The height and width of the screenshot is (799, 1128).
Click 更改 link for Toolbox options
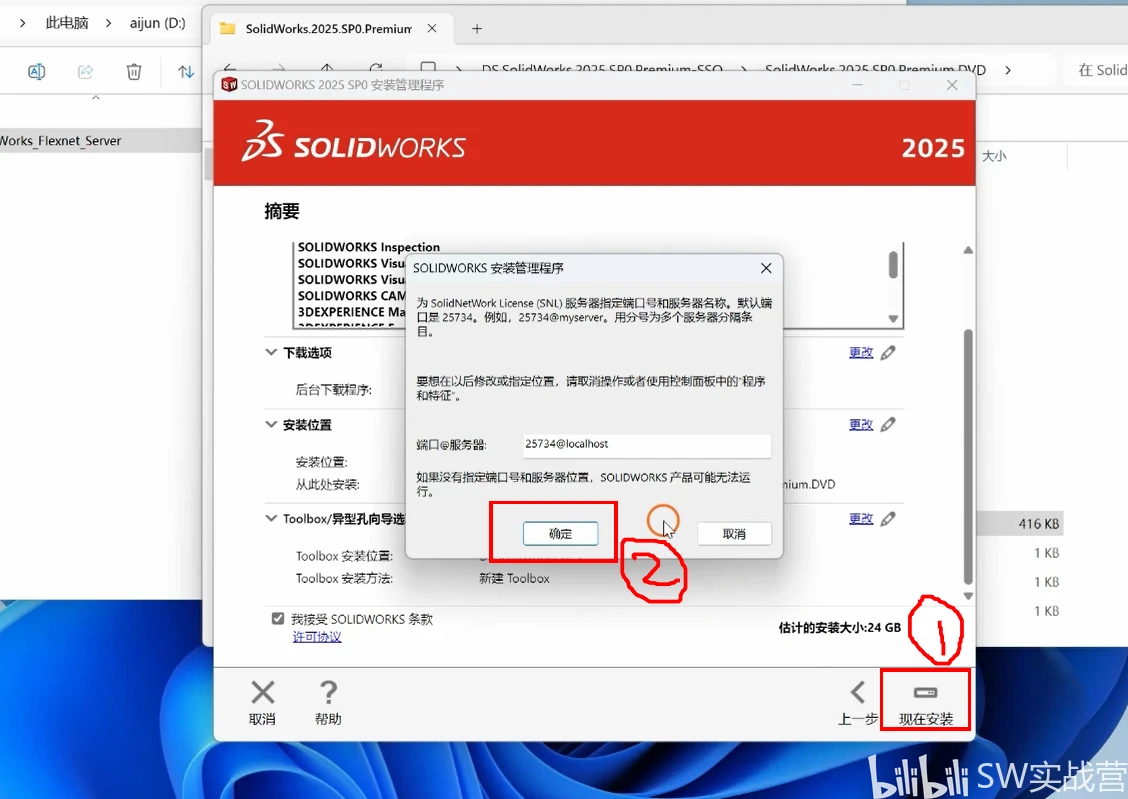point(861,519)
